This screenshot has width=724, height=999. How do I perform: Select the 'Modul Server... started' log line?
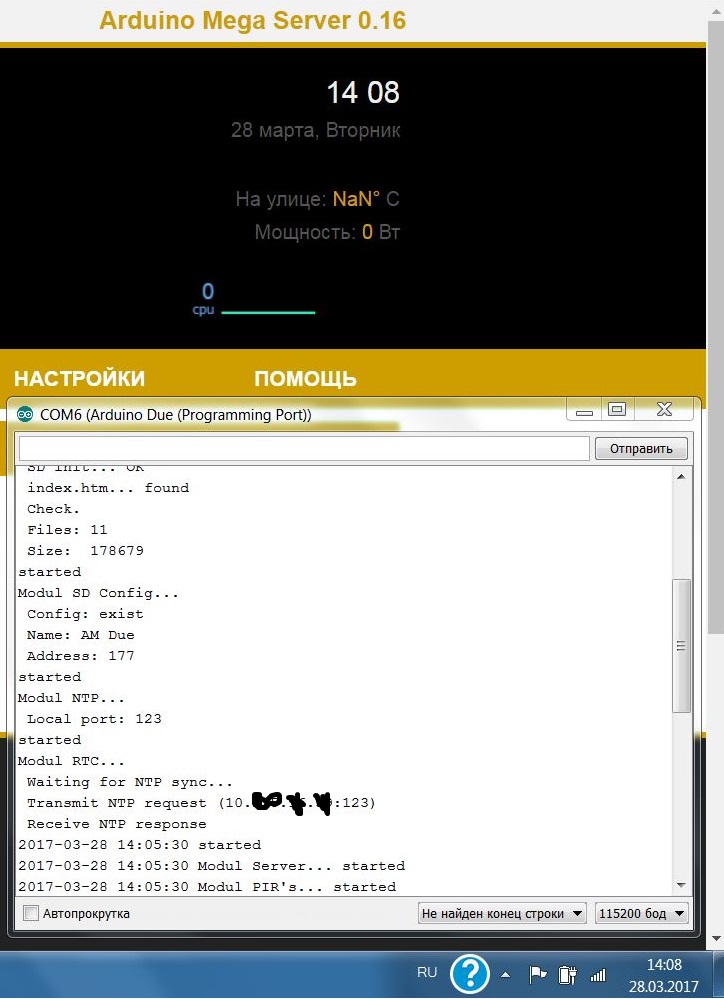(x=211, y=866)
